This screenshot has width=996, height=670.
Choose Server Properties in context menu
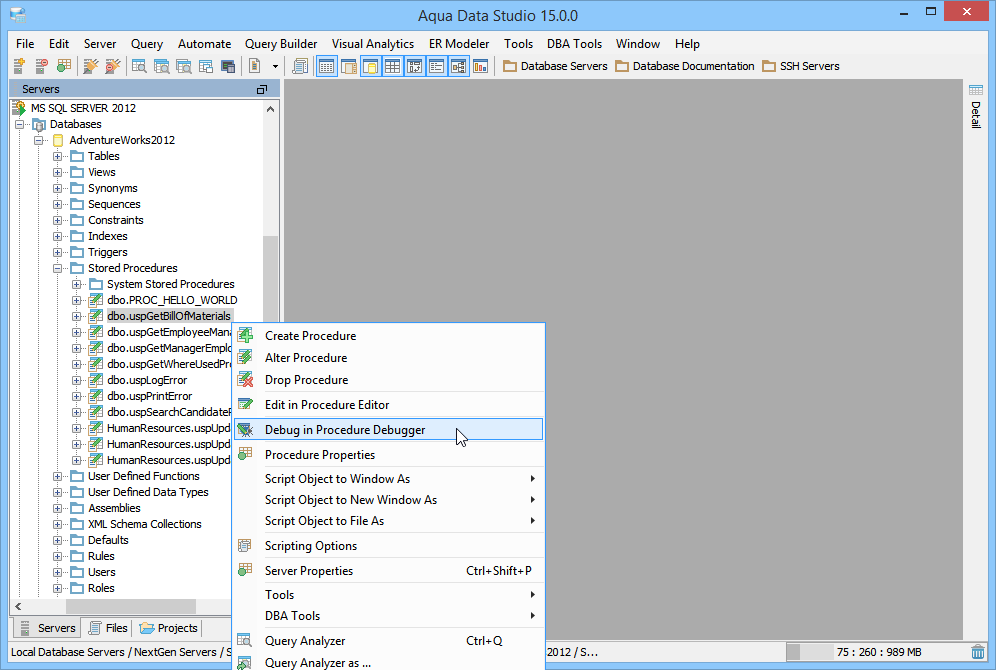pyautogui.click(x=389, y=570)
